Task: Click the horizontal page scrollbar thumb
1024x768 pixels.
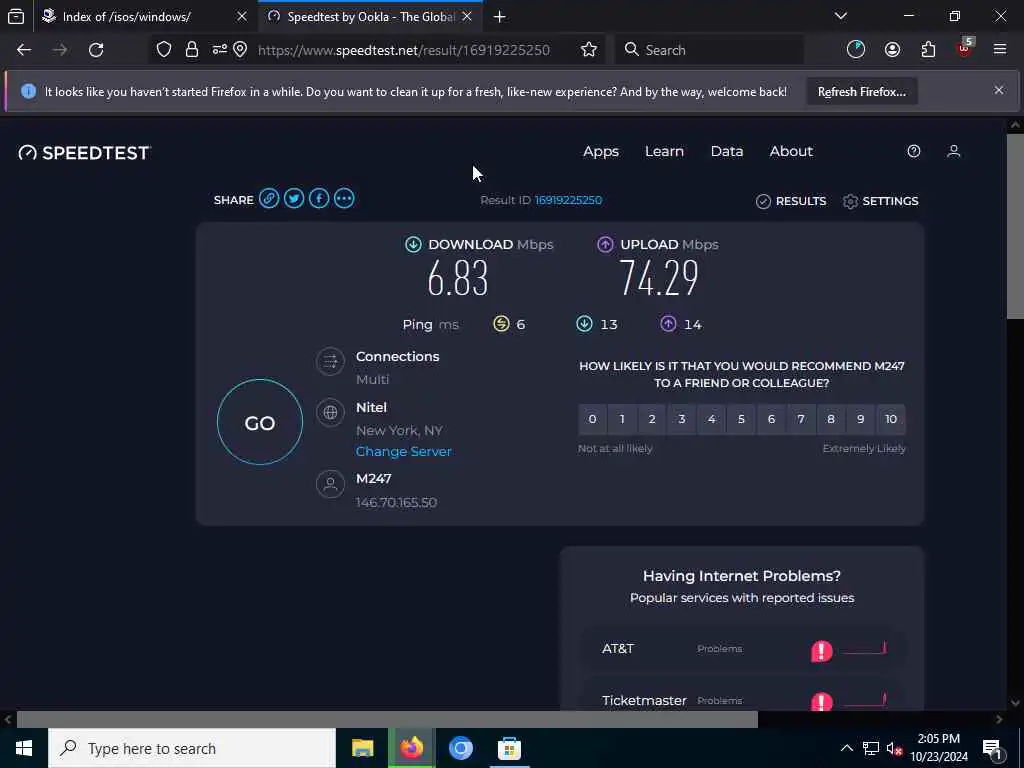Action: coord(387,720)
